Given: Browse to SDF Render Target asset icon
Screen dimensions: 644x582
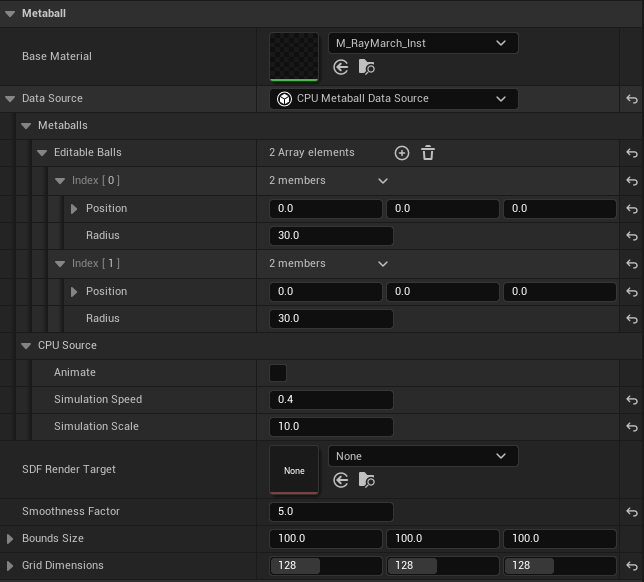Looking at the screenshot, I should coord(366,480).
